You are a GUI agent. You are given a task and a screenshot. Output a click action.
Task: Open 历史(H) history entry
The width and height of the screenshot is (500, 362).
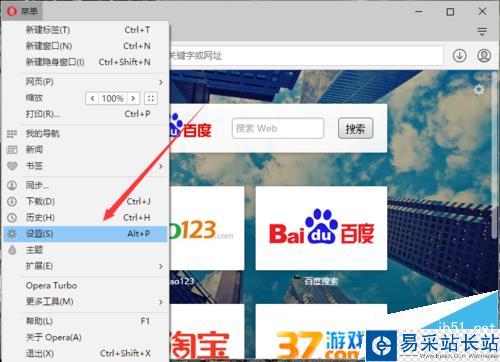pyautogui.click(x=85, y=218)
